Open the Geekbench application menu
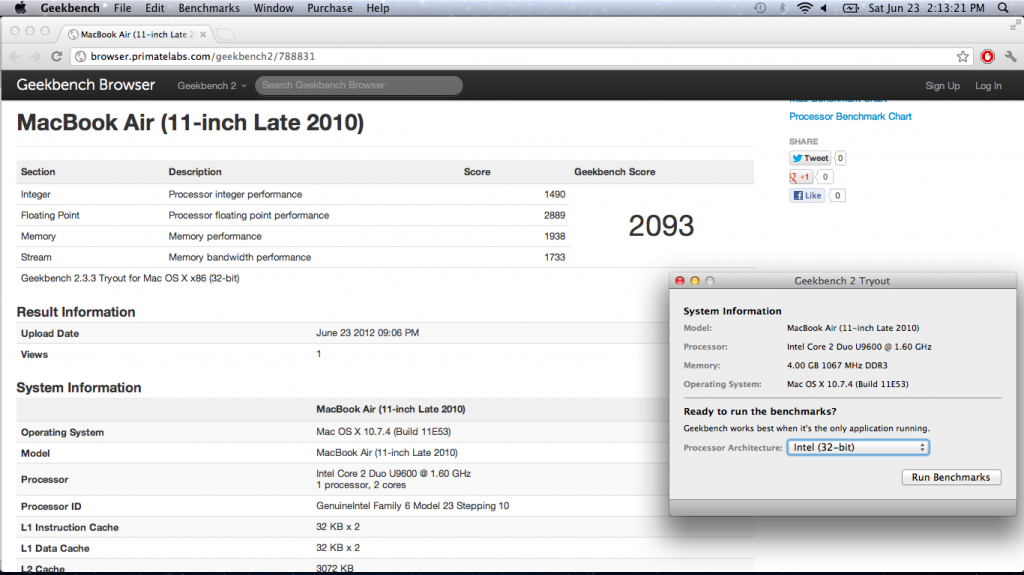 pyautogui.click(x=70, y=8)
